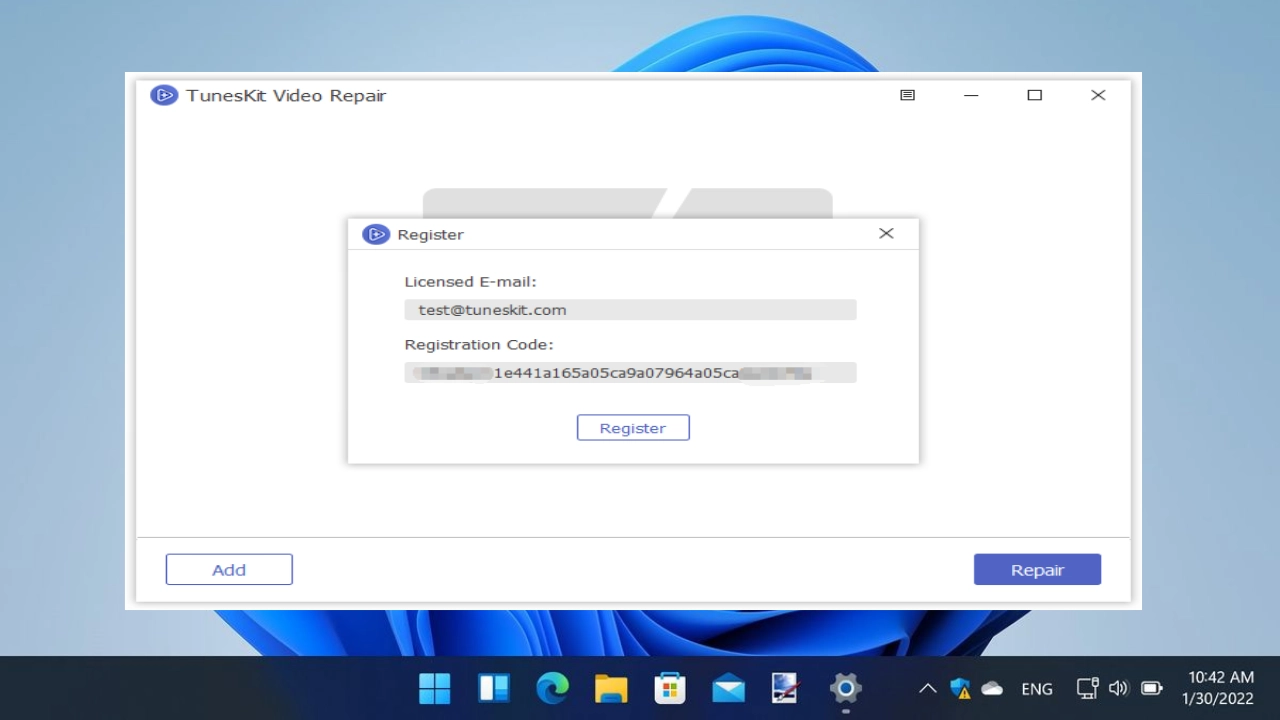1280x720 pixels.
Task: Minimize the TunesKit Video Repair window
Action: pyautogui.click(x=971, y=95)
